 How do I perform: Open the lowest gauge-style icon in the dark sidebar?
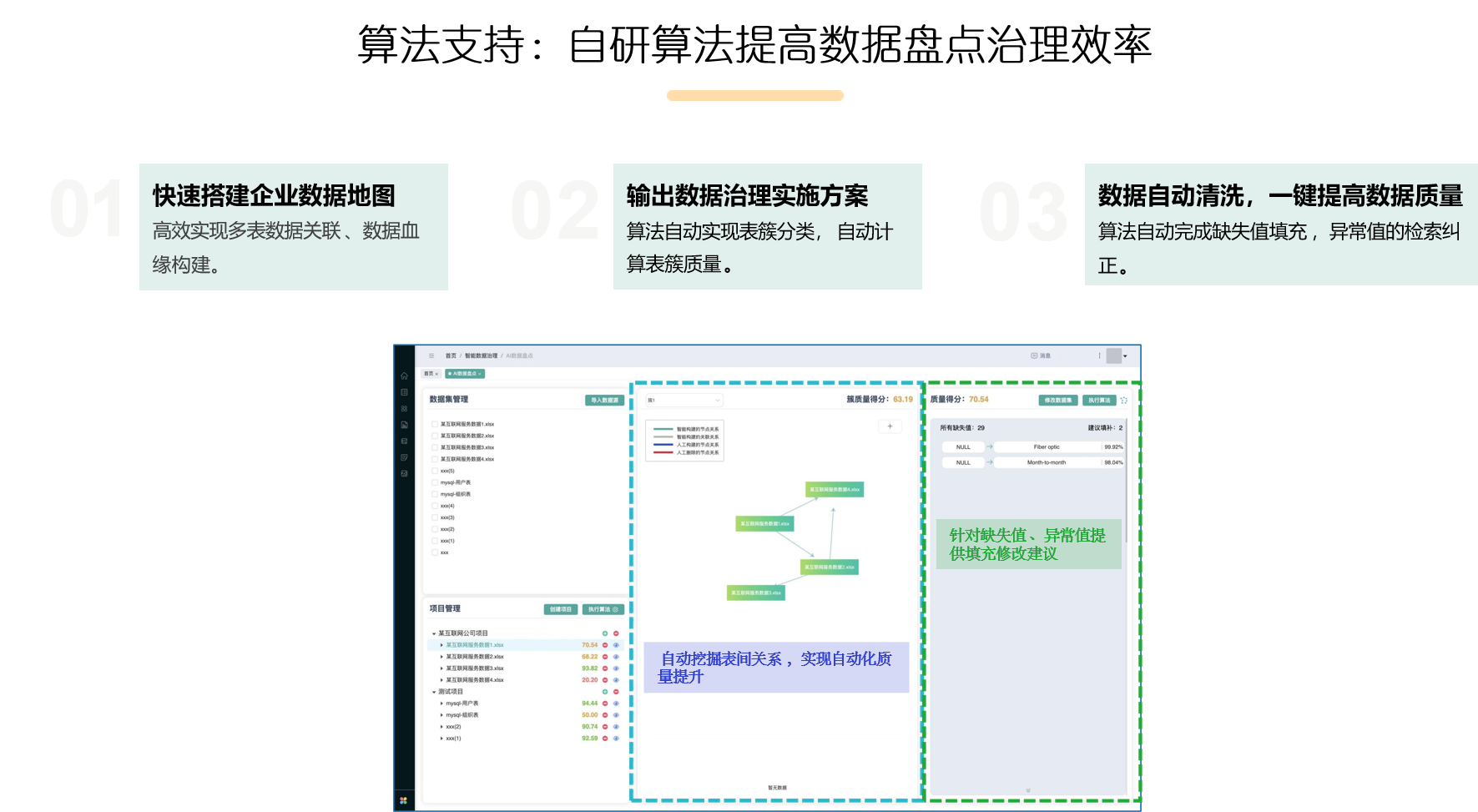(x=404, y=473)
